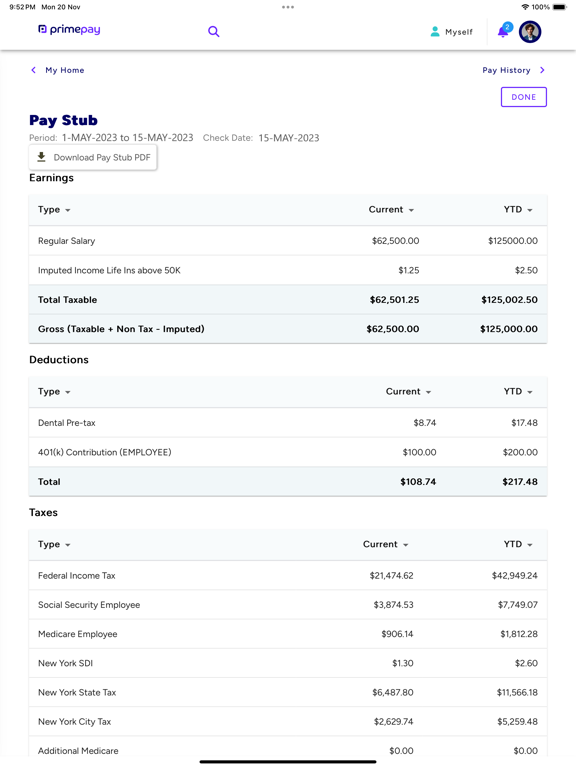Sort Taxes table by YTD
The image size is (576, 768).
coord(518,545)
